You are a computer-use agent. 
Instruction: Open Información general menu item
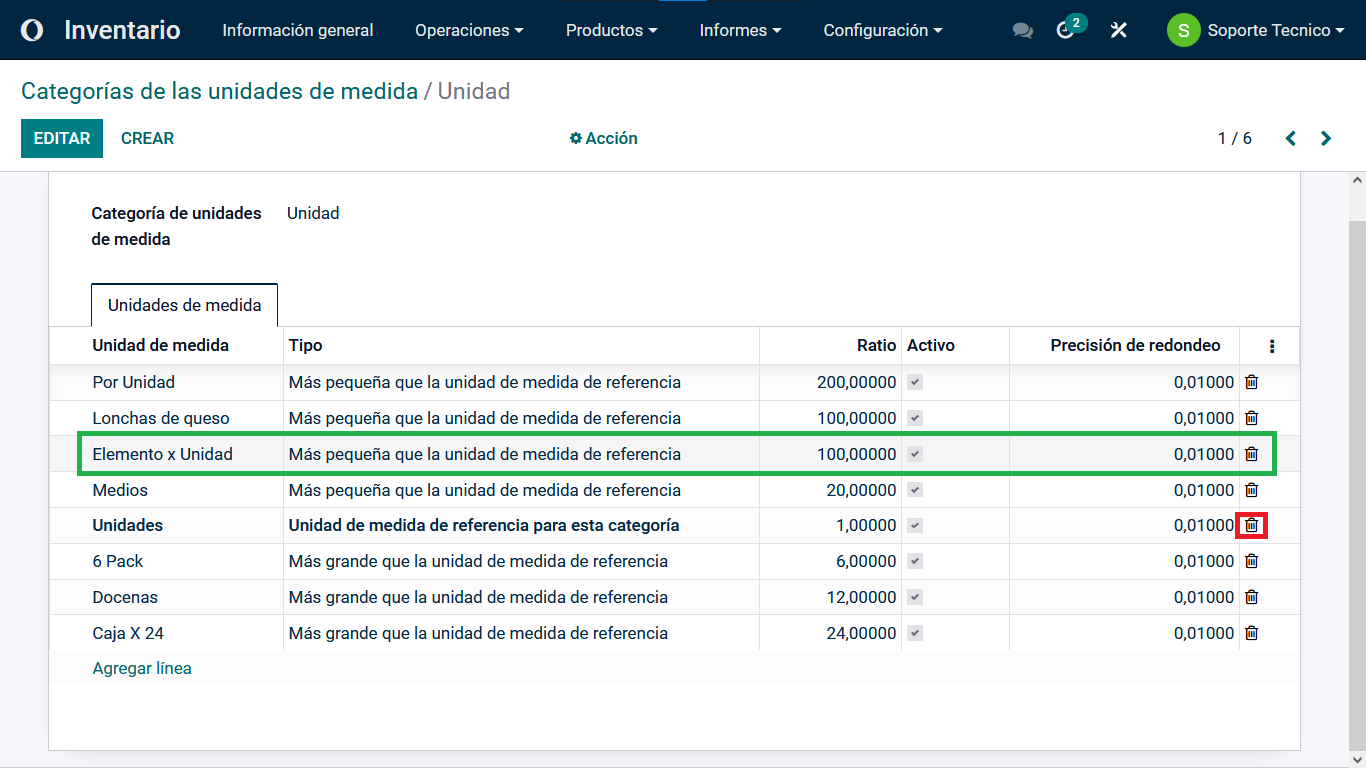point(298,31)
